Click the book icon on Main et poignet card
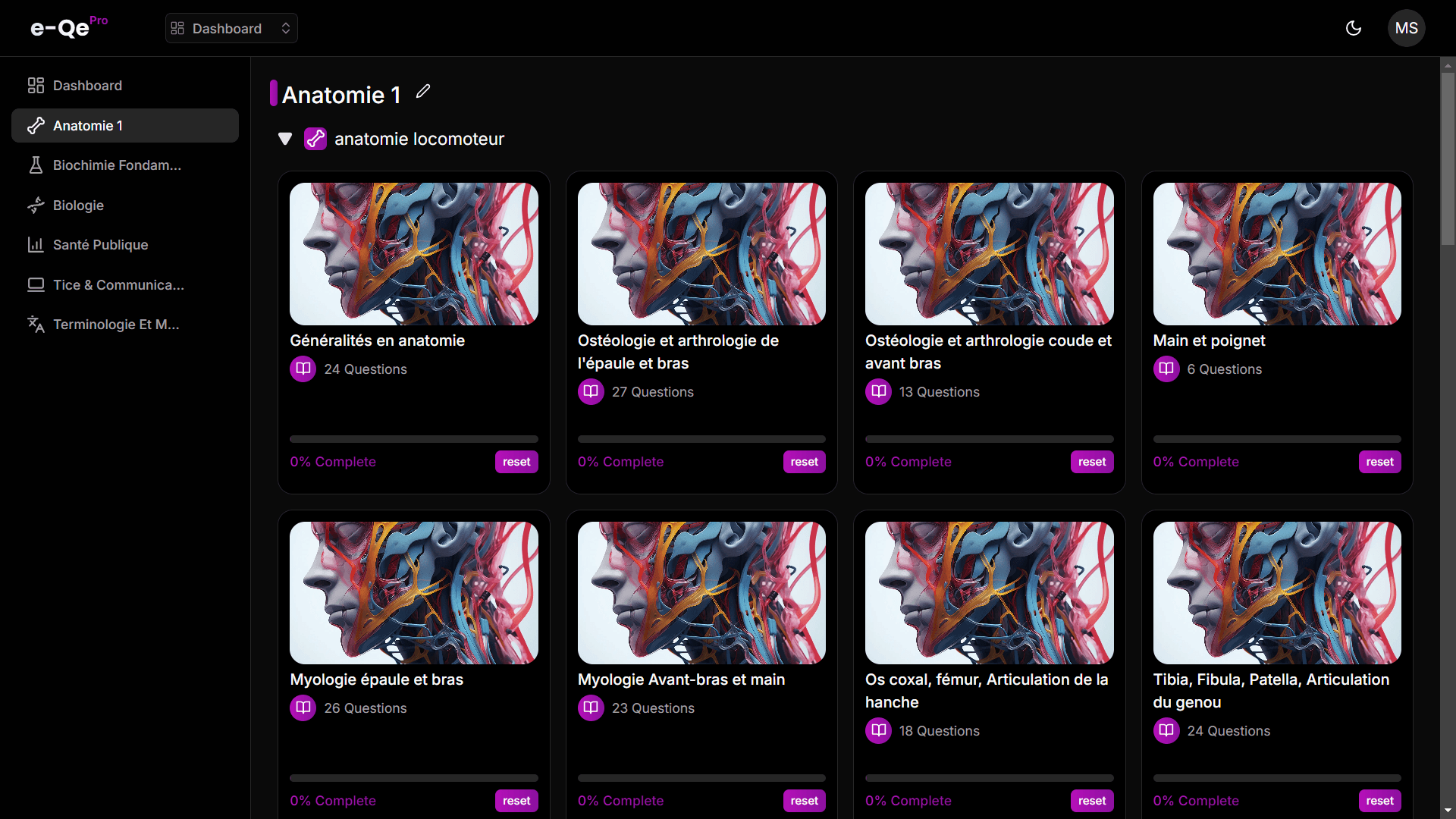Screen dimensions: 1456x819 tap(1166, 369)
